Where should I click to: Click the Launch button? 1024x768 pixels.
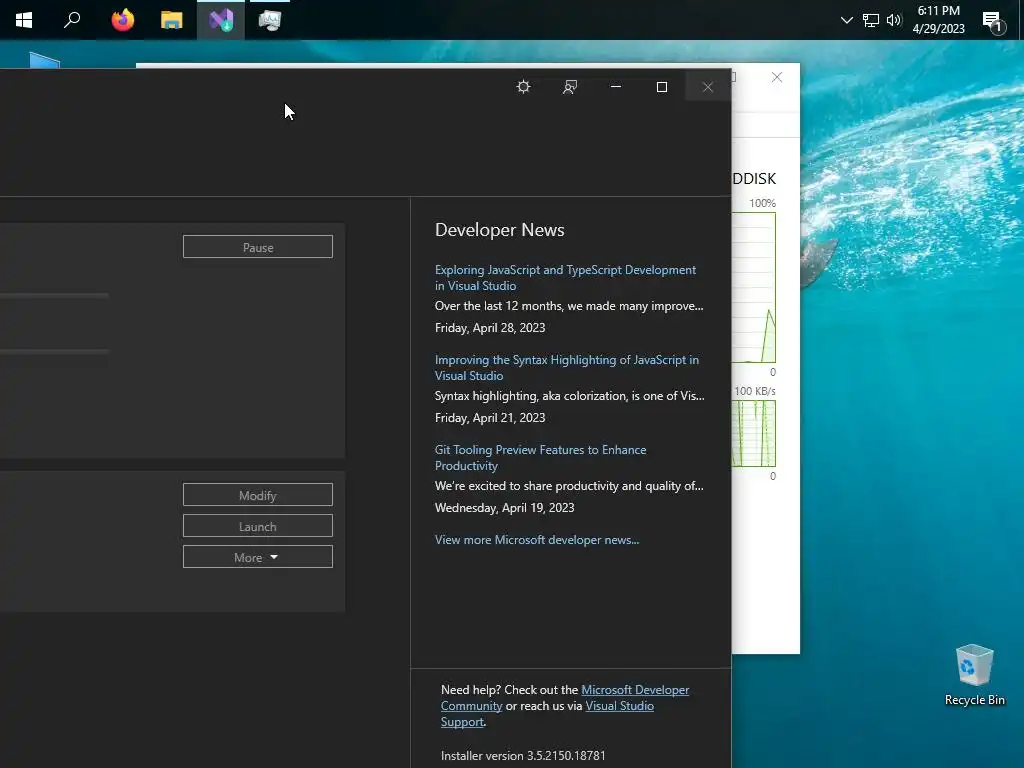tap(258, 526)
